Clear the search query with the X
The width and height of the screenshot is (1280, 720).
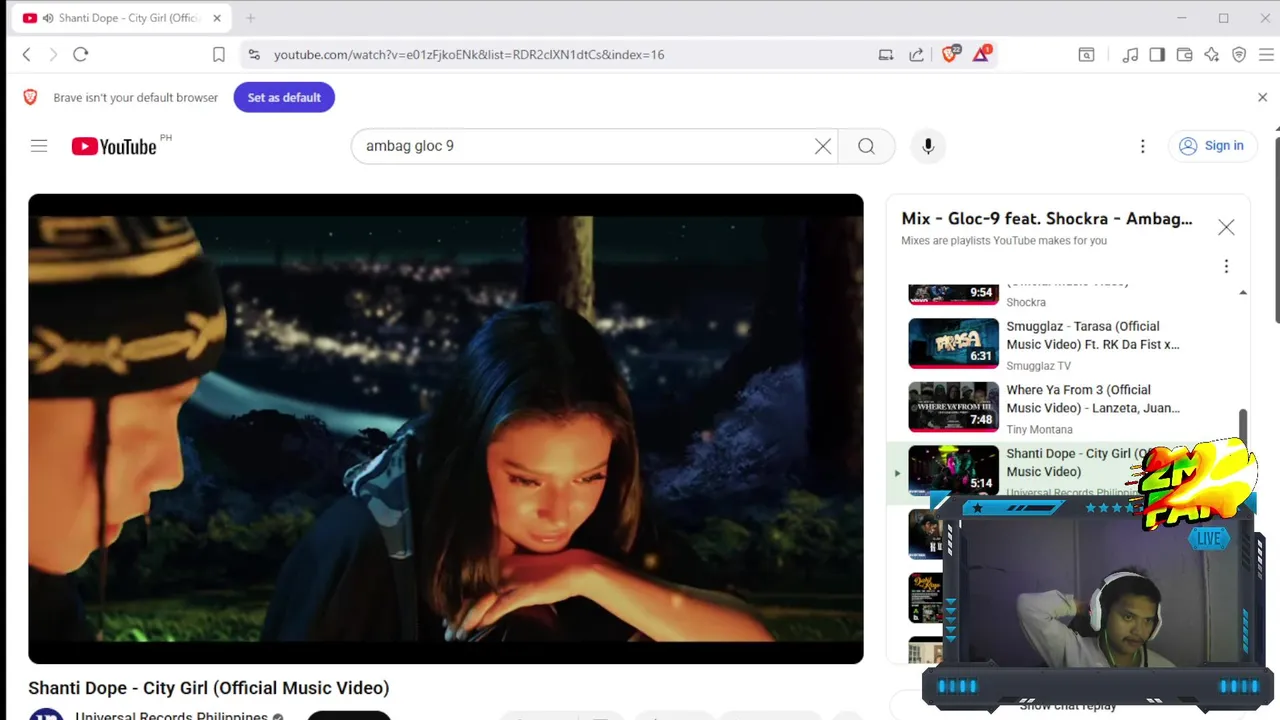pyautogui.click(x=823, y=146)
